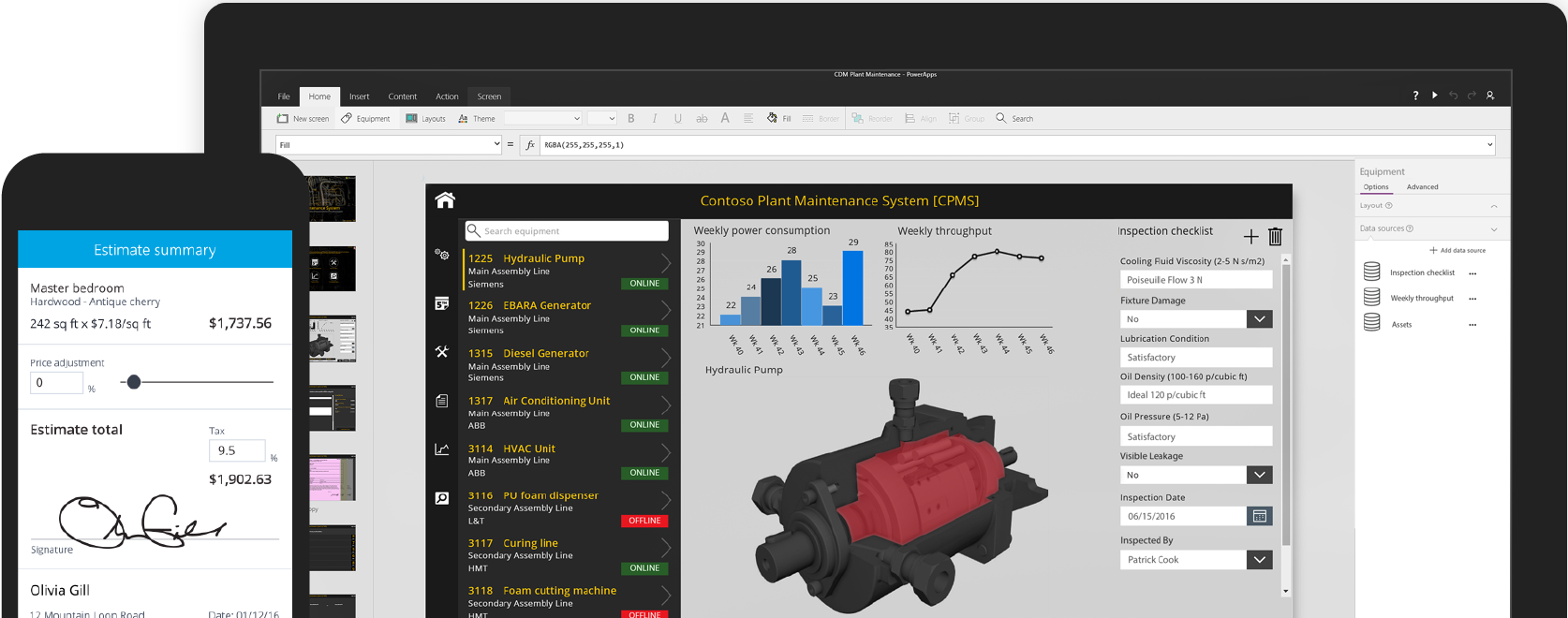Click the Price adjustment value field on phone
The width and height of the screenshot is (1568, 618).
[56, 382]
